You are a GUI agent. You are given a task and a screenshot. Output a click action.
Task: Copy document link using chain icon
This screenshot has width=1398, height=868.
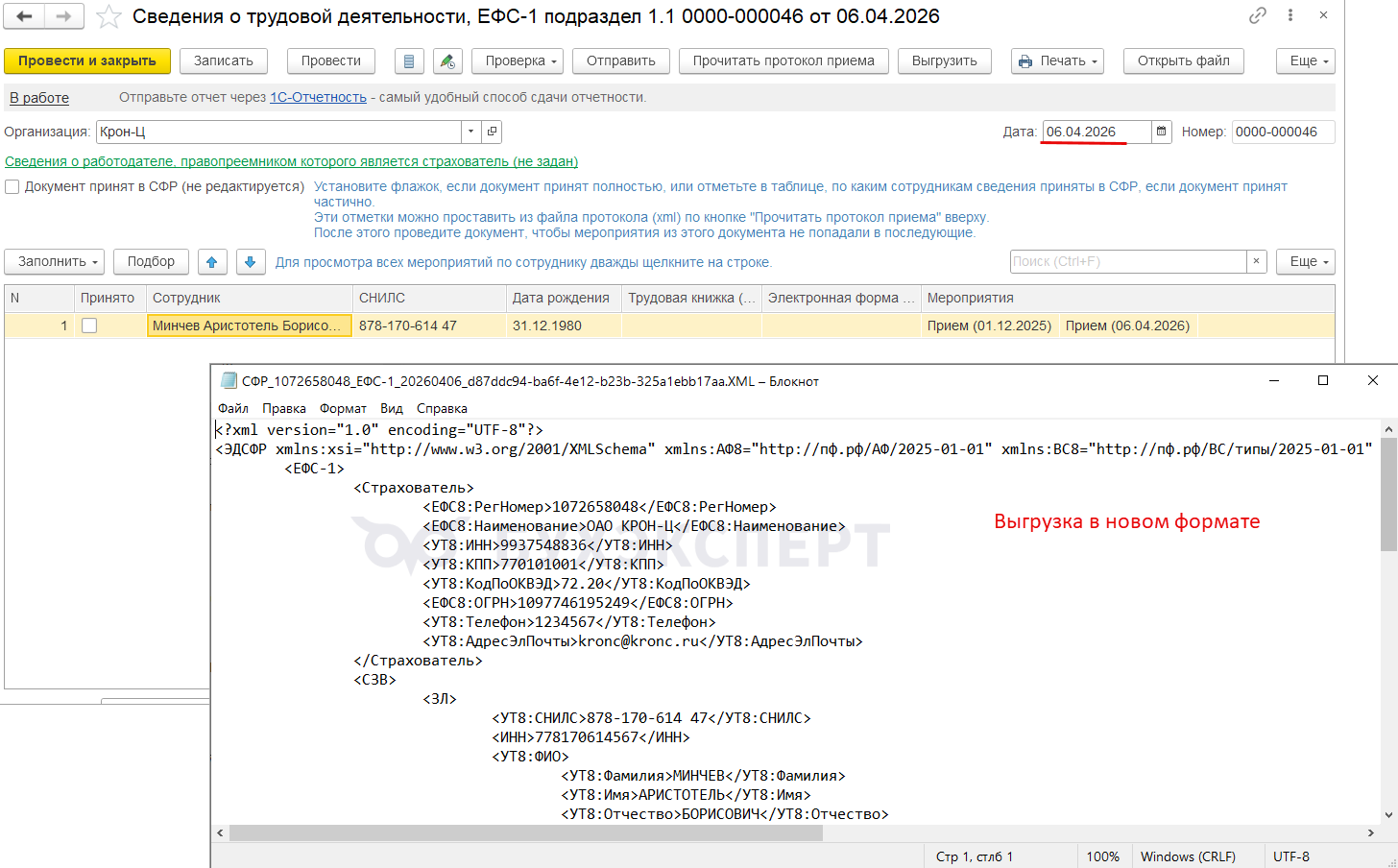pyautogui.click(x=1257, y=15)
